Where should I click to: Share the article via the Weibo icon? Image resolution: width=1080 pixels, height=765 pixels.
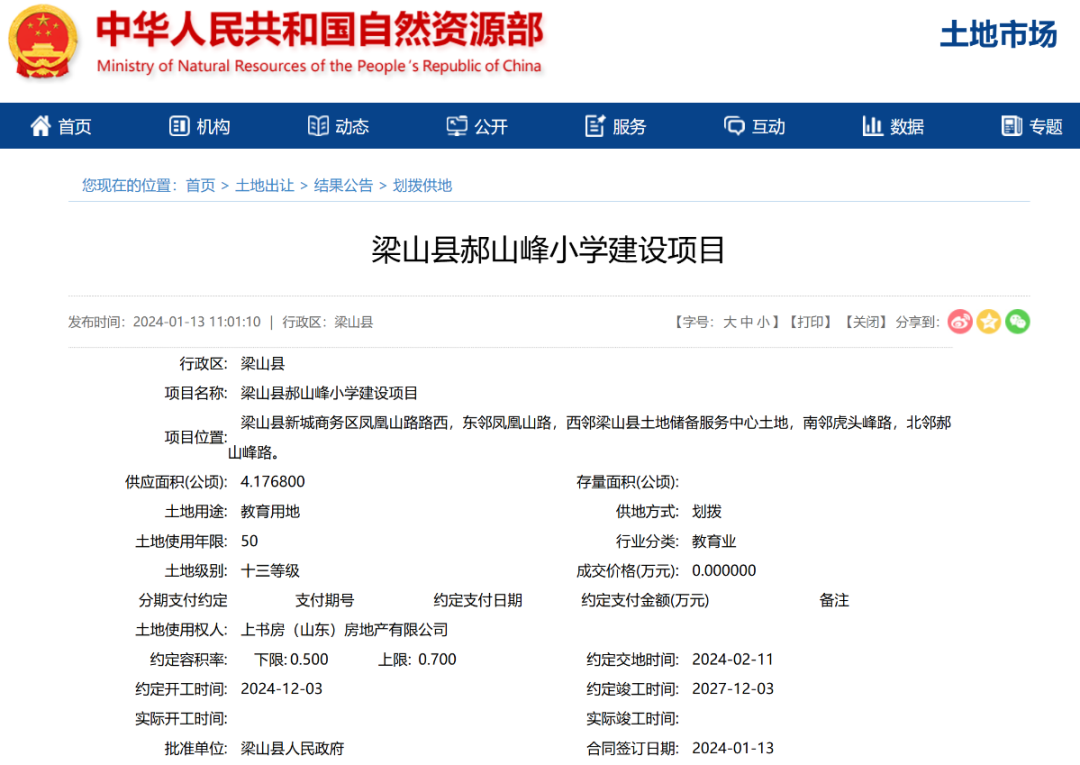click(960, 321)
